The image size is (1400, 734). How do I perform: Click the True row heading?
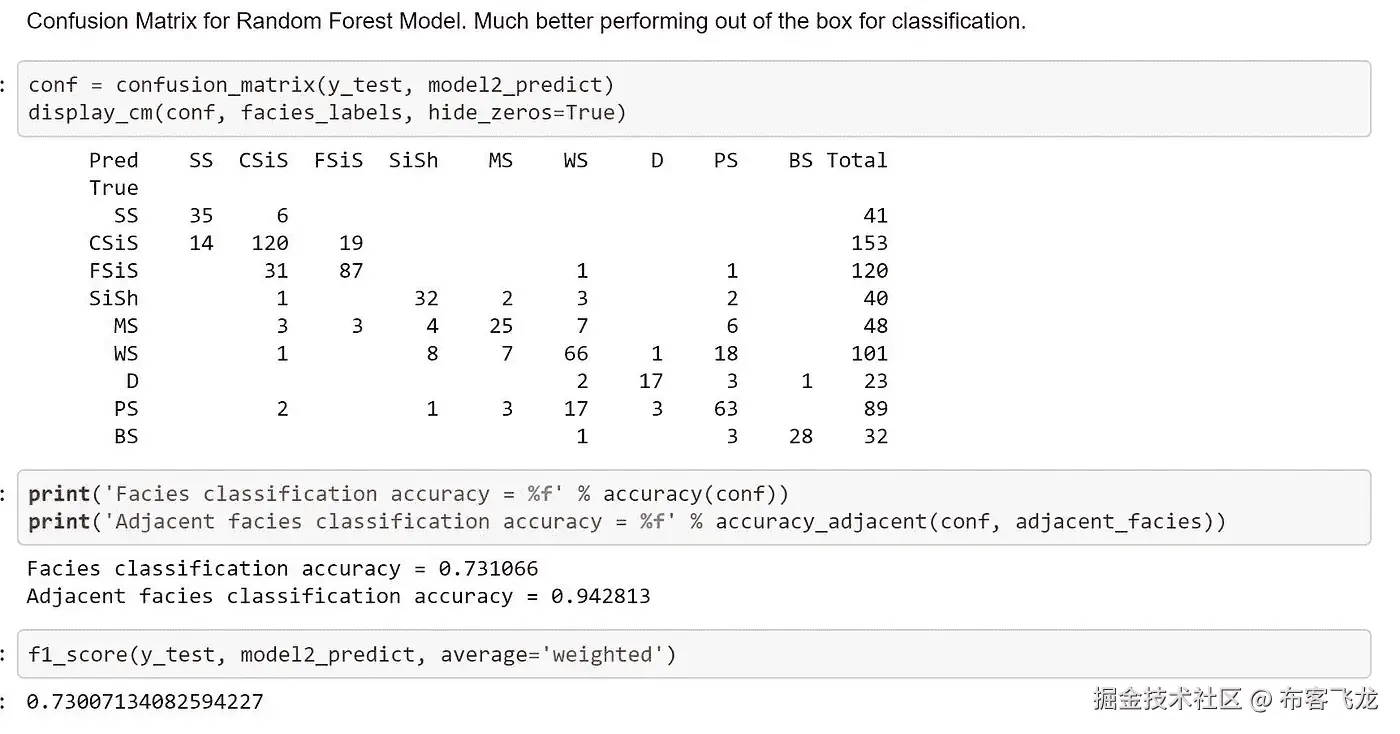pyautogui.click(x=114, y=188)
